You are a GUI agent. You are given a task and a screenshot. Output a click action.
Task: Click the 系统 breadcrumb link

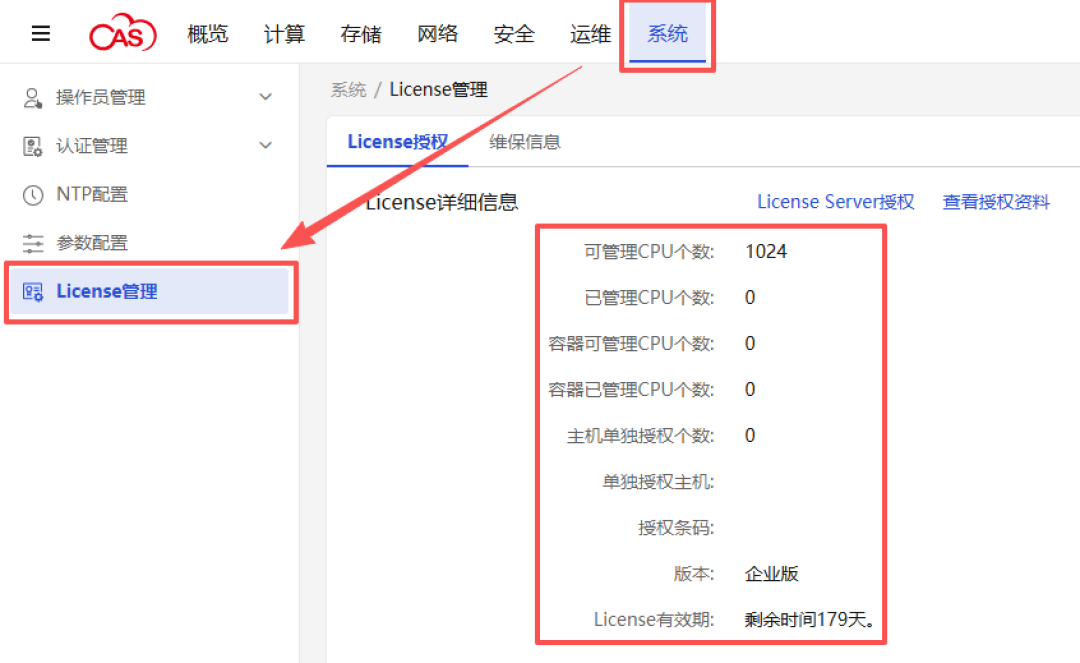tap(349, 90)
